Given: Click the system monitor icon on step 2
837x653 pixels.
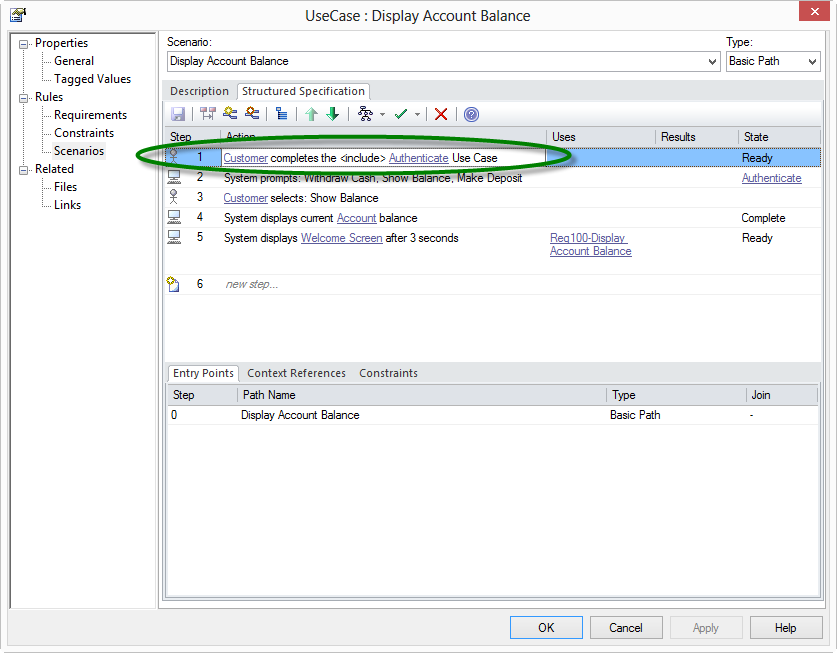Looking at the screenshot, I should click(x=175, y=178).
